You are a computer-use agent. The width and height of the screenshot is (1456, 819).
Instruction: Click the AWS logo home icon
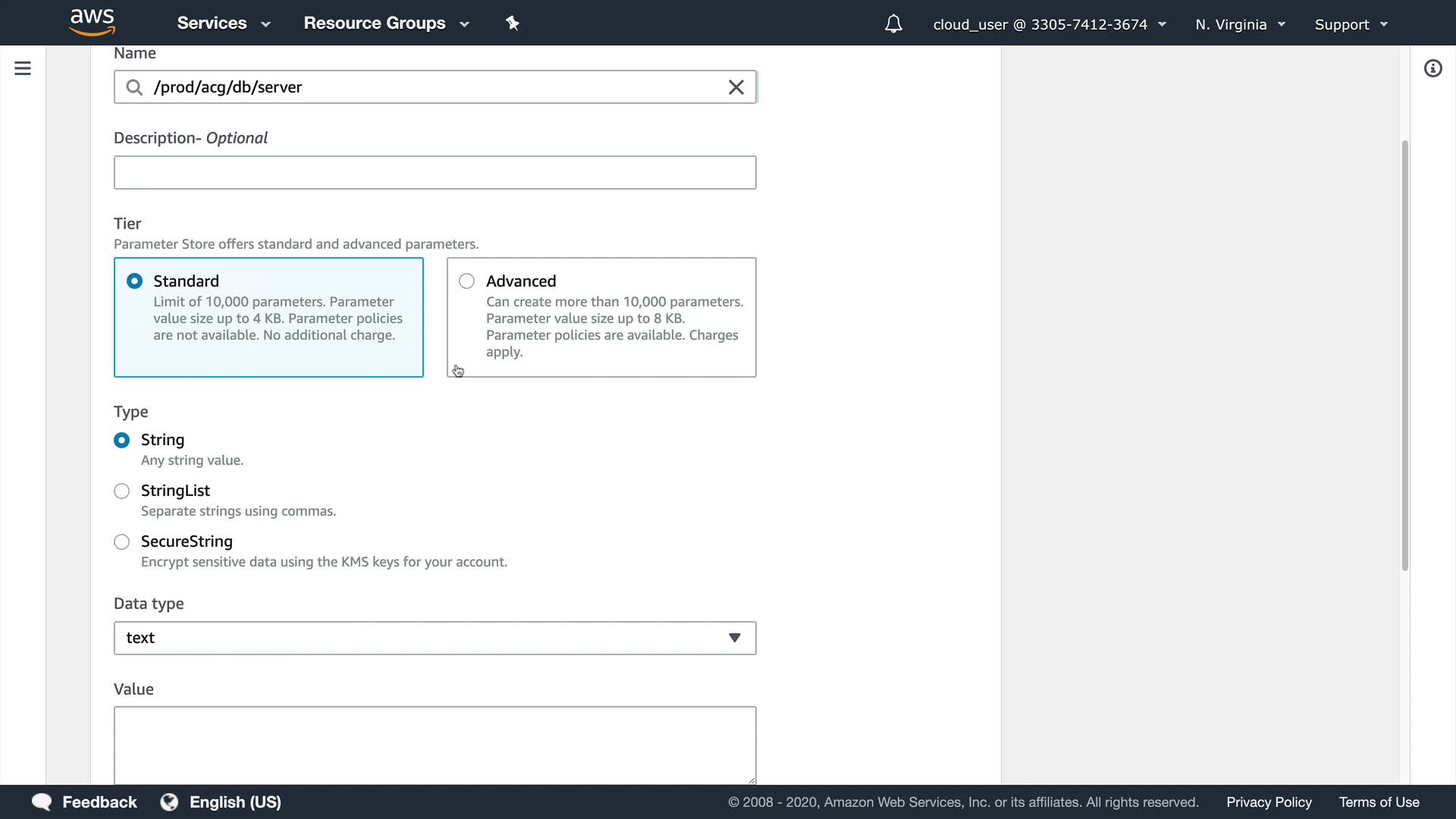(92, 23)
